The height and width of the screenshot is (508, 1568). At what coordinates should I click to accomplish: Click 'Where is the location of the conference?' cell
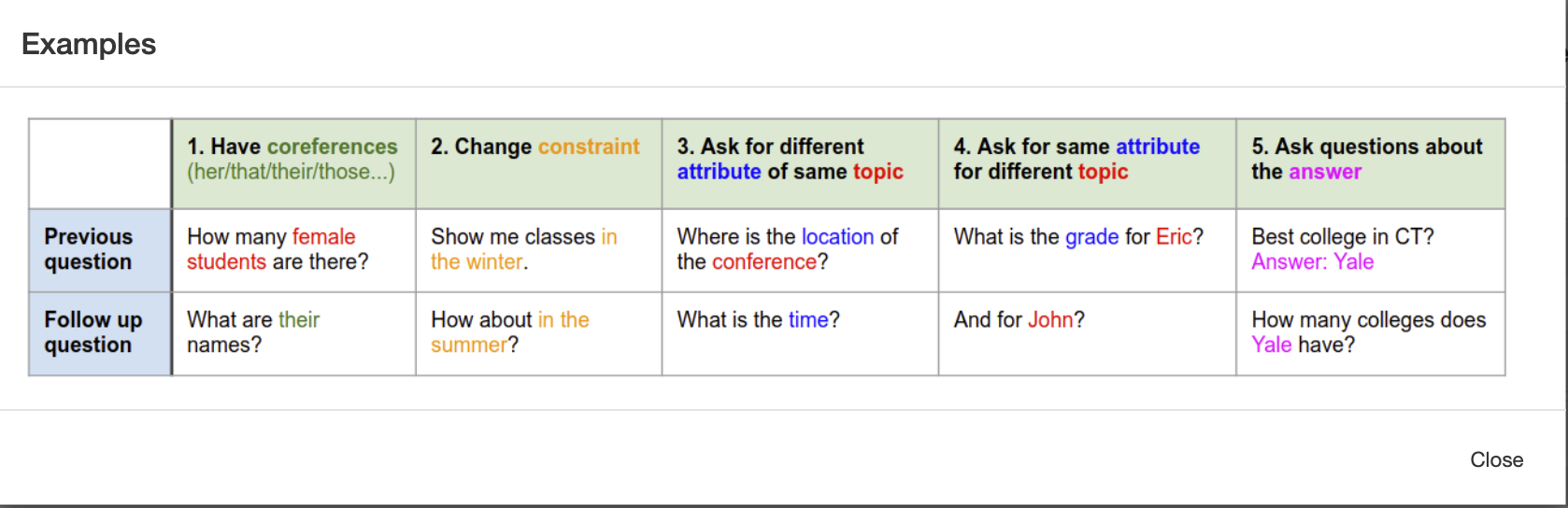tap(800, 250)
